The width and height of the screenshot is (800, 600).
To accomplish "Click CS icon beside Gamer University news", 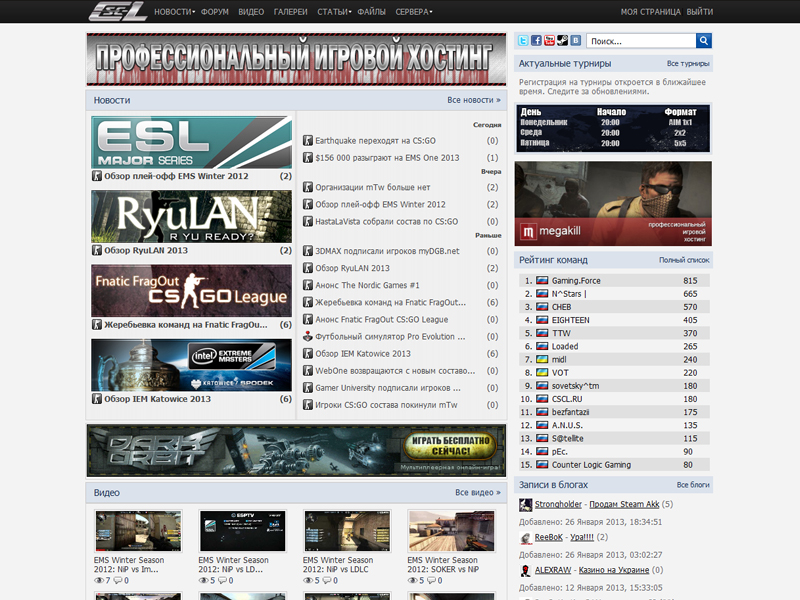I will (x=308, y=388).
